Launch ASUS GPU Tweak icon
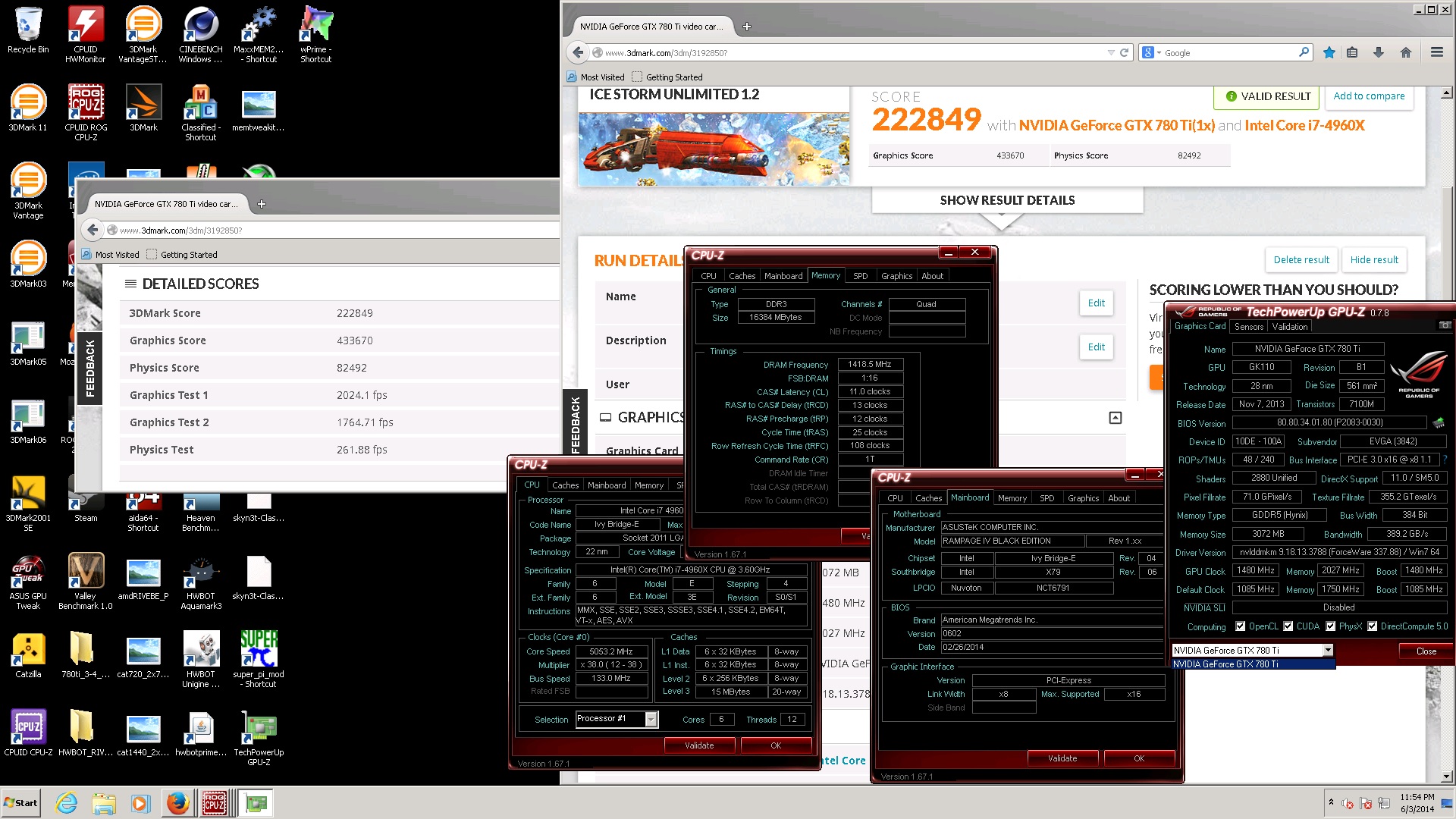Image resolution: width=1456 pixels, height=819 pixels. click(28, 582)
